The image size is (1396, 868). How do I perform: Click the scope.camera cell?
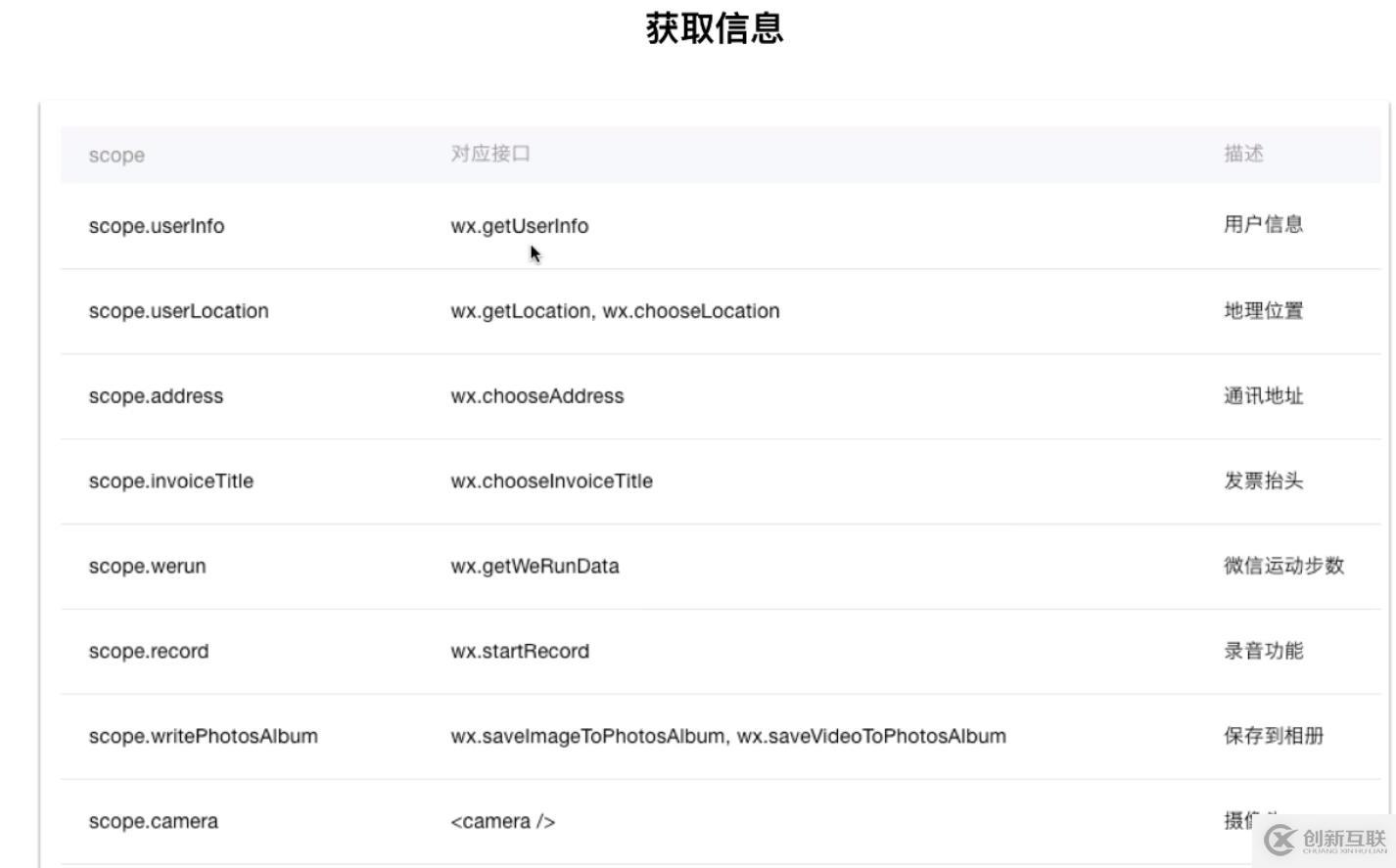(x=153, y=822)
